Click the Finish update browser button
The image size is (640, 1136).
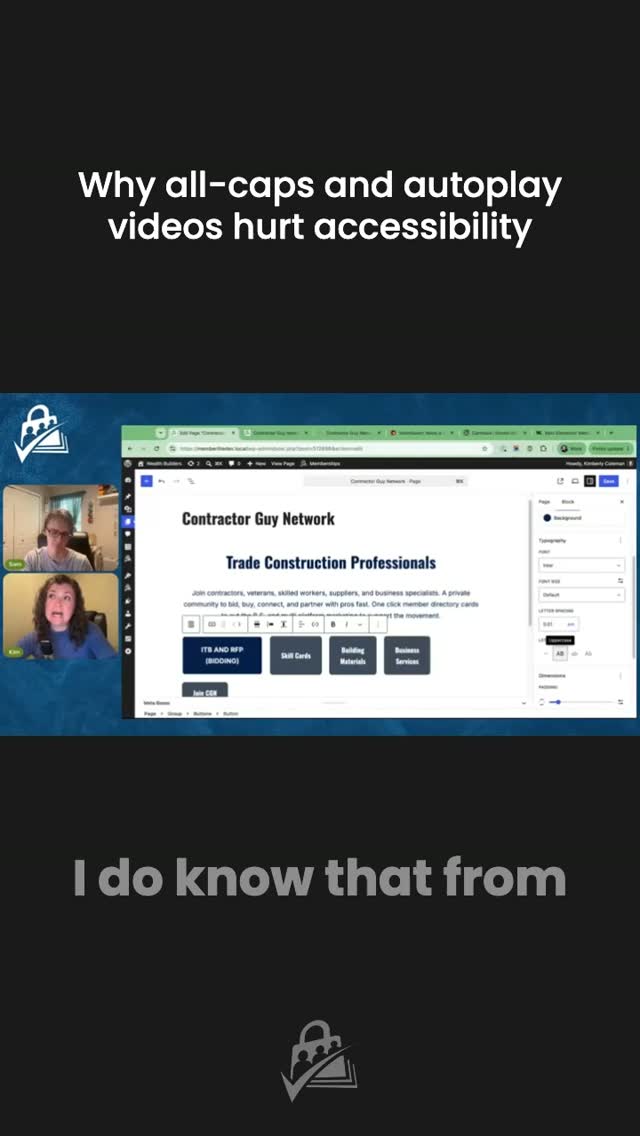click(611, 449)
